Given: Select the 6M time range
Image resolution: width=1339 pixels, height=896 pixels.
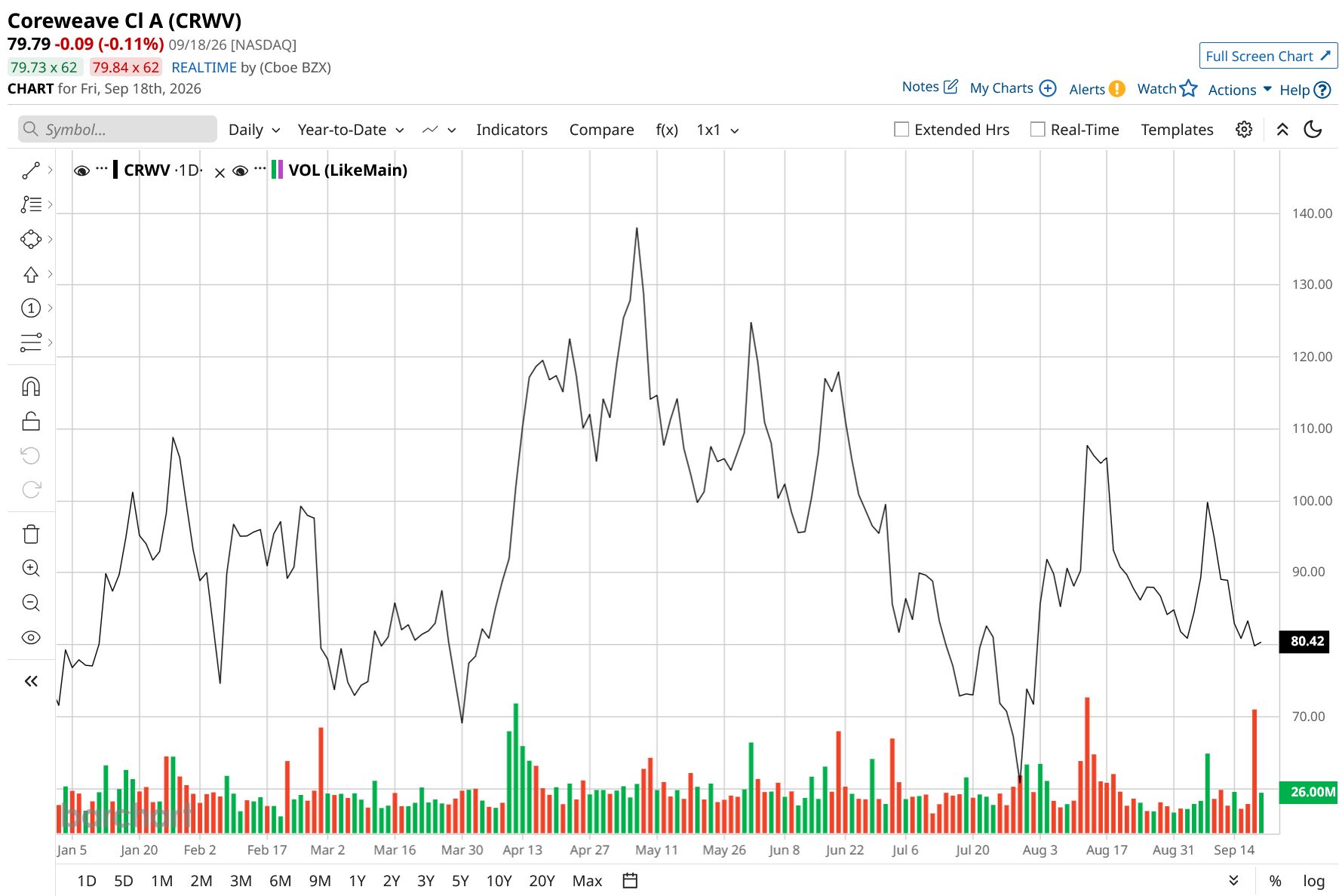Looking at the screenshot, I should (280, 880).
